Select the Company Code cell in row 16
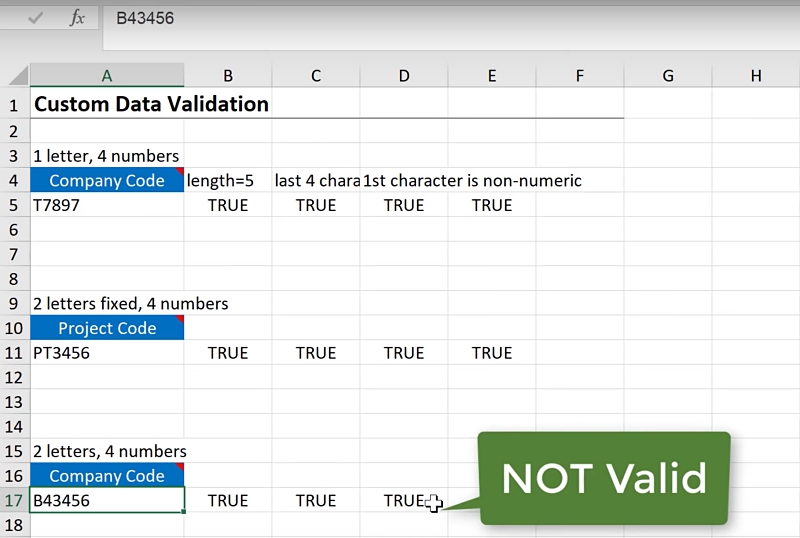The height and width of the screenshot is (538, 800). [x=107, y=476]
